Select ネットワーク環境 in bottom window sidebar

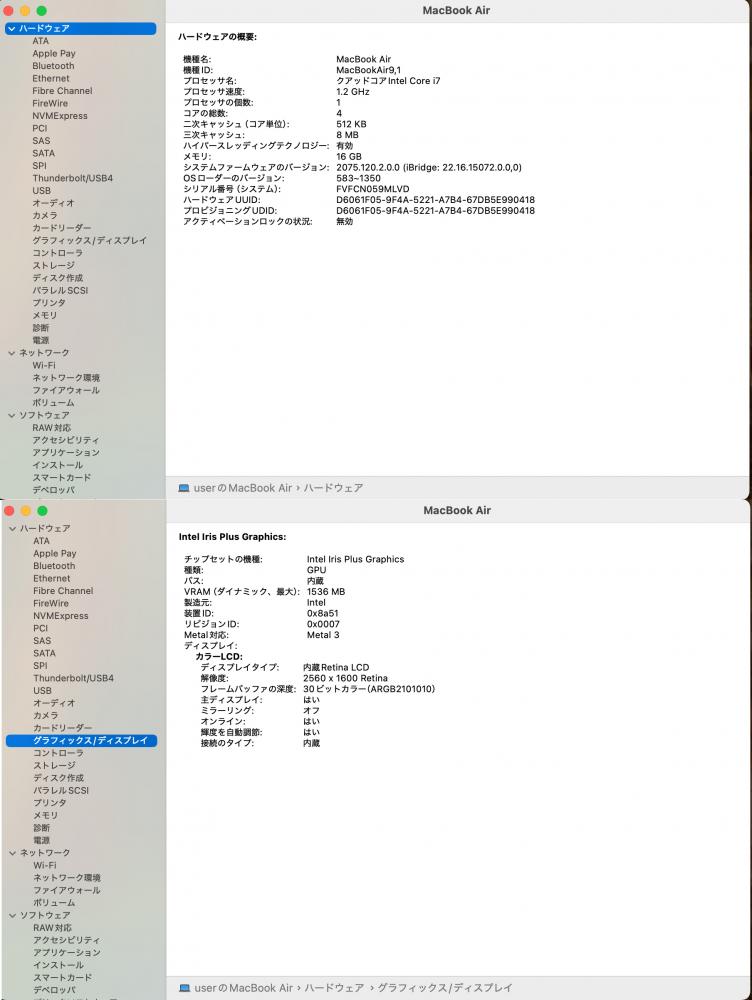click(x=67, y=878)
